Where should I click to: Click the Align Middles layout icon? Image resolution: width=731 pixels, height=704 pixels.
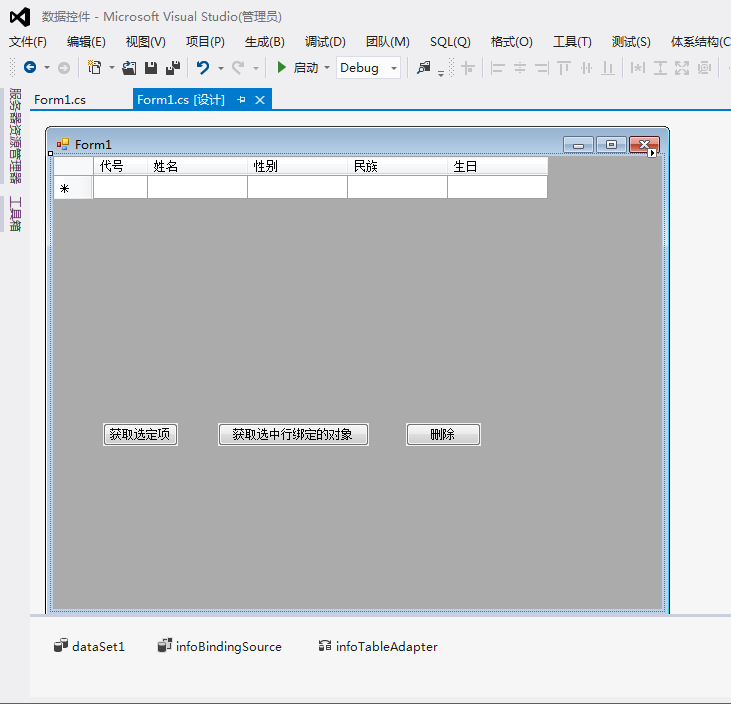(x=586, y=68)
